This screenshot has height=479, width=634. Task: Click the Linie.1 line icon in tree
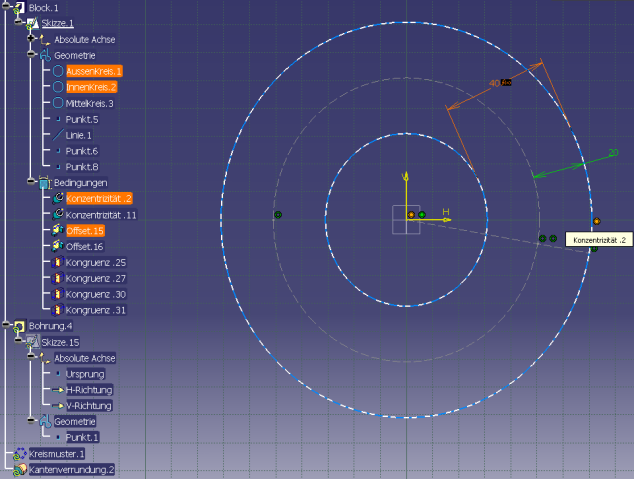click(58, 135)
